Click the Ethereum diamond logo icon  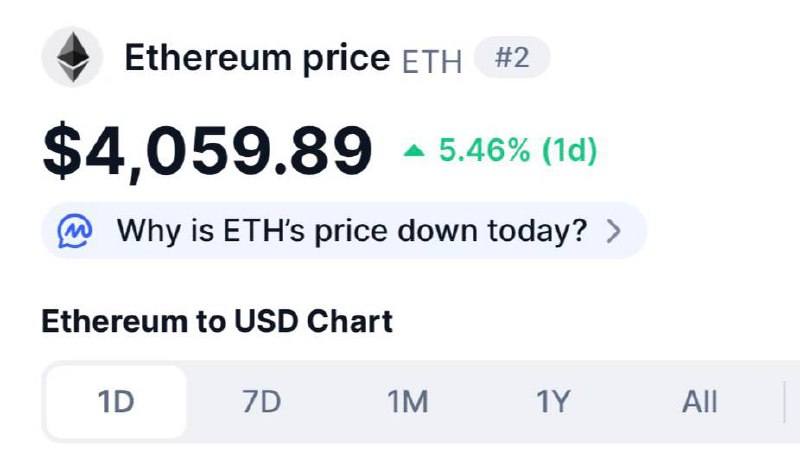(x=73, y=58)
